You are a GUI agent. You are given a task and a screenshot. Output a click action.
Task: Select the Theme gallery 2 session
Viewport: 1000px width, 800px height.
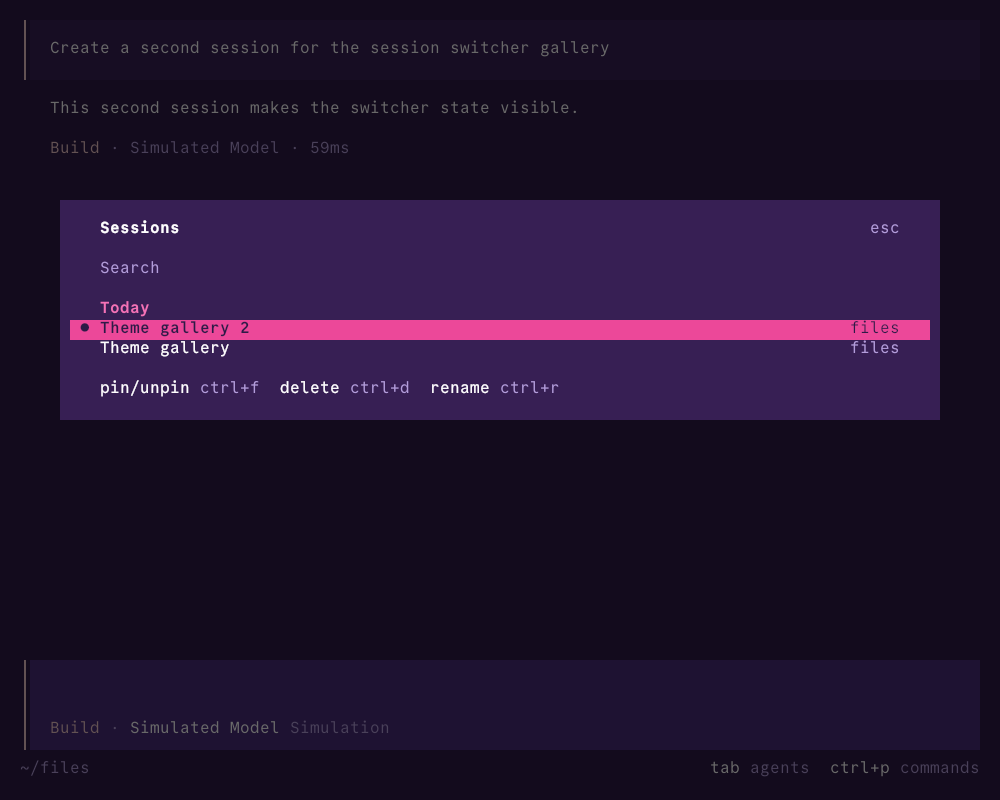pyautogui.click(x=499, y=330)
